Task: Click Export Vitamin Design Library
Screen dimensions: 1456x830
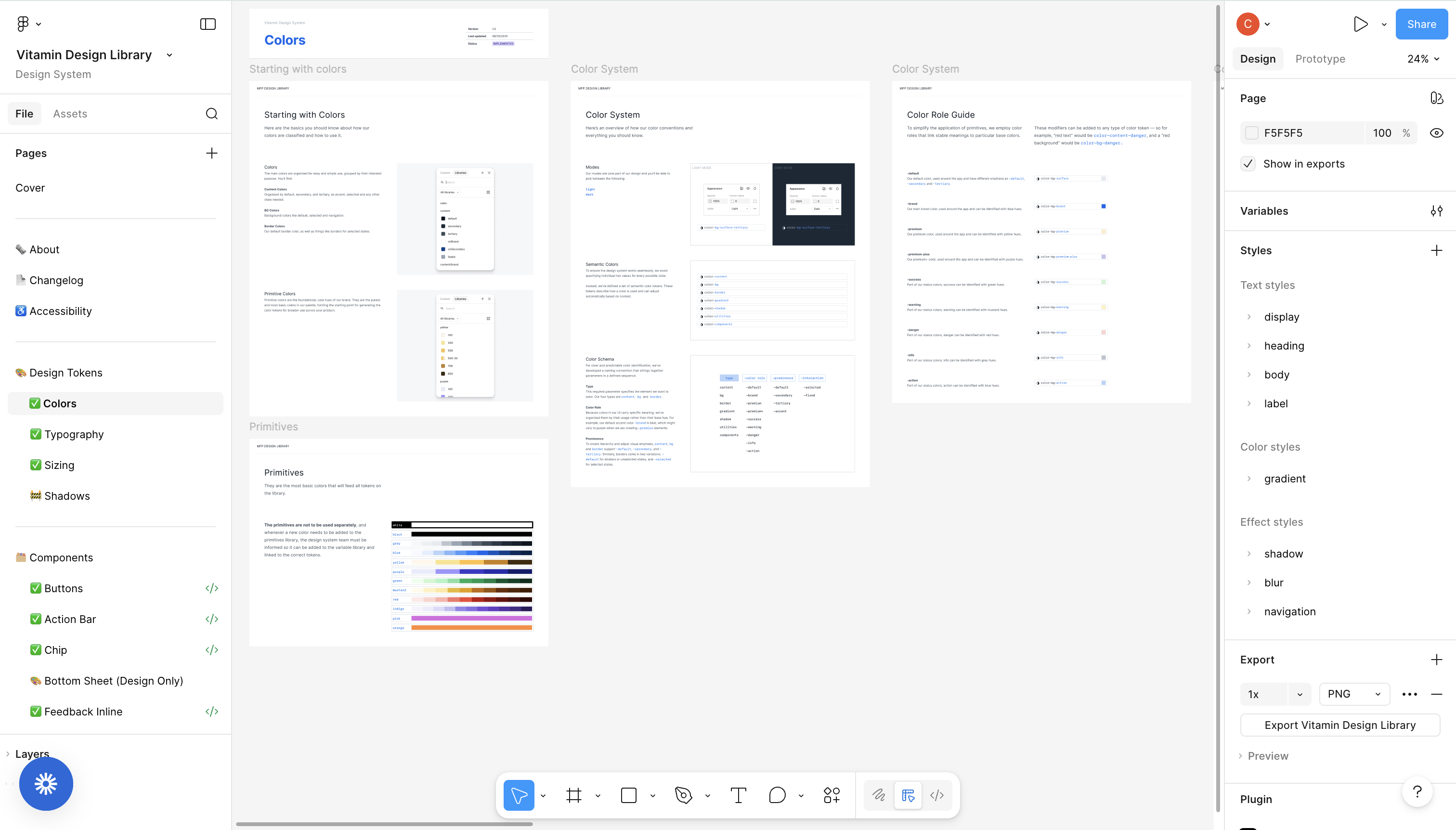Action: coord(1339,725)
